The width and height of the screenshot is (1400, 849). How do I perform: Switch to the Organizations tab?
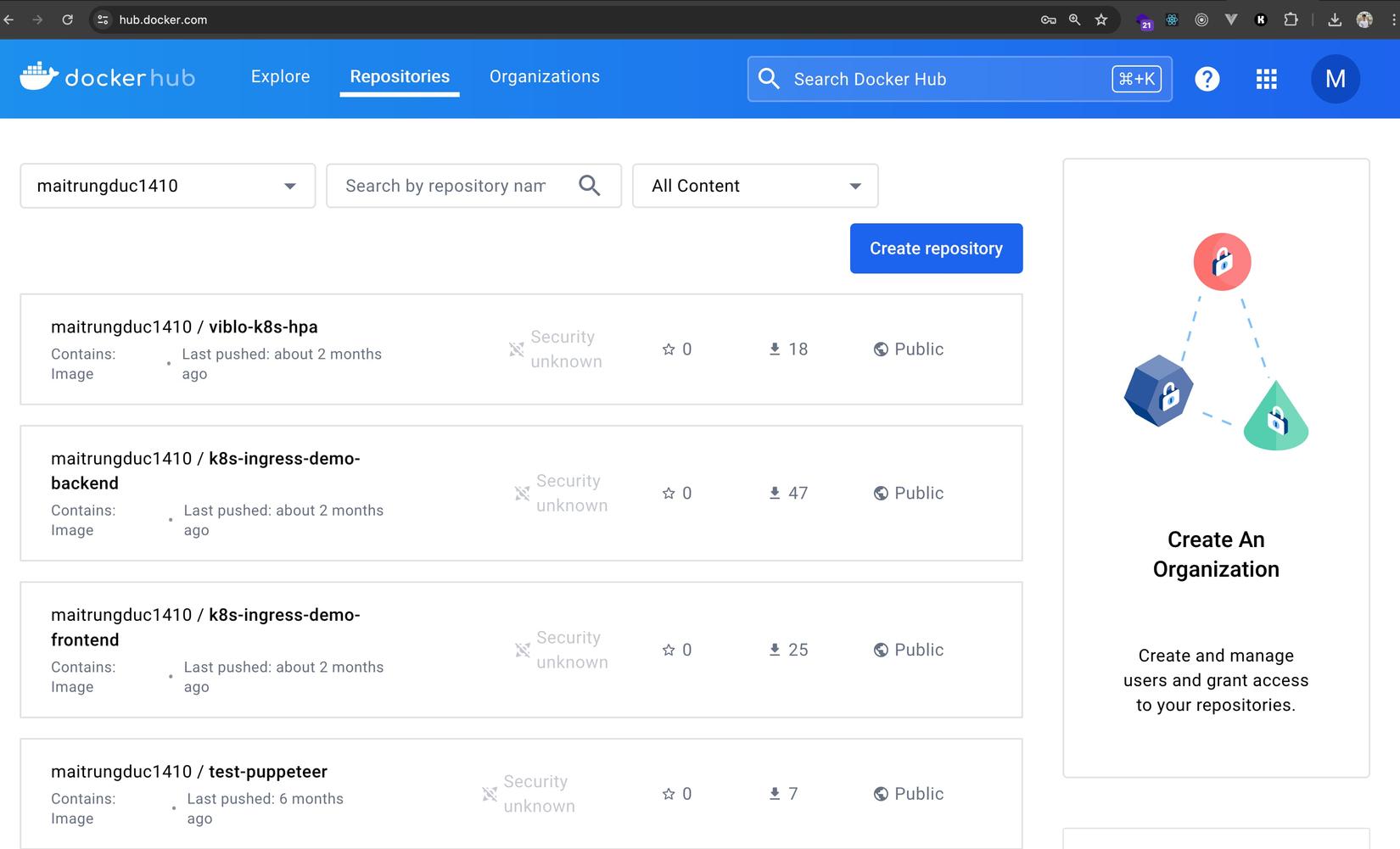click(545, 76)
